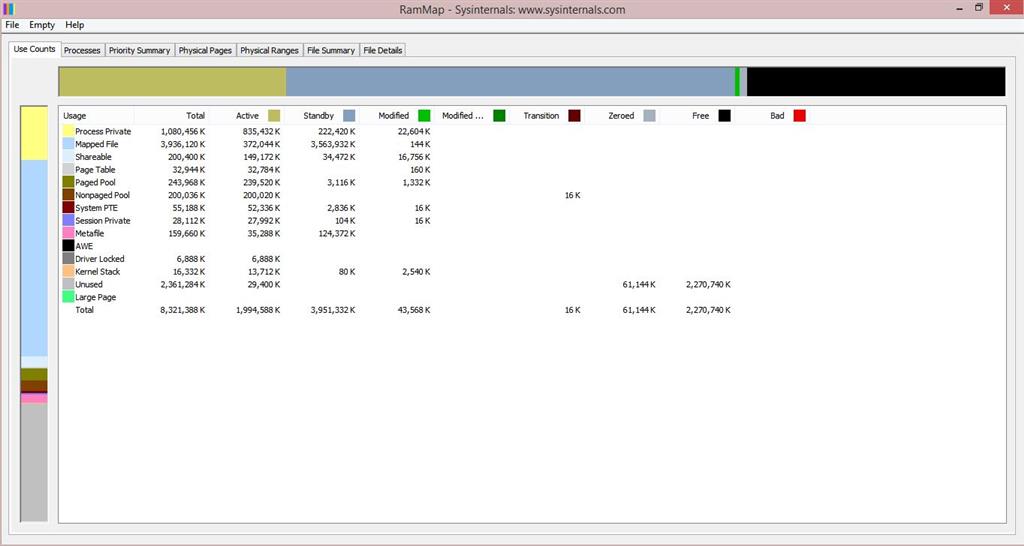
Task: Click the Standby column header label
Action: click(x=319, y=116)
